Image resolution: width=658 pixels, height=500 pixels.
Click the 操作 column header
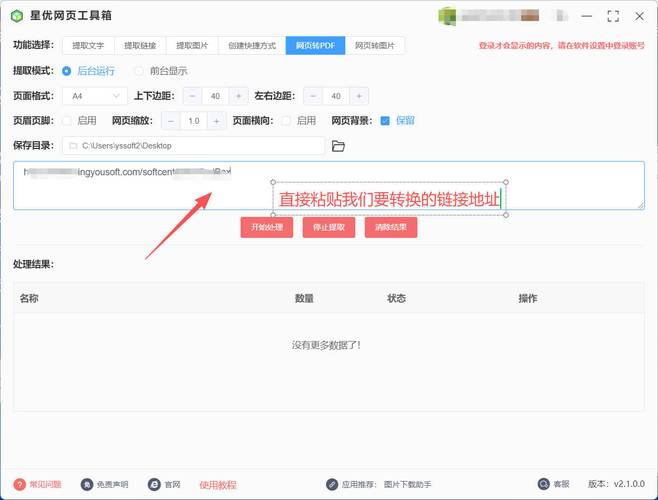coord(528,298)
